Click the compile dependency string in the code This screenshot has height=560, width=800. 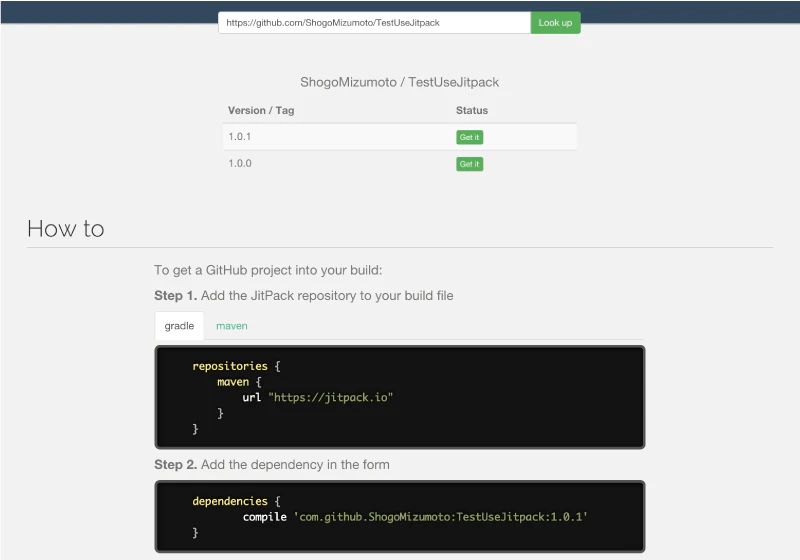[441, 517]
